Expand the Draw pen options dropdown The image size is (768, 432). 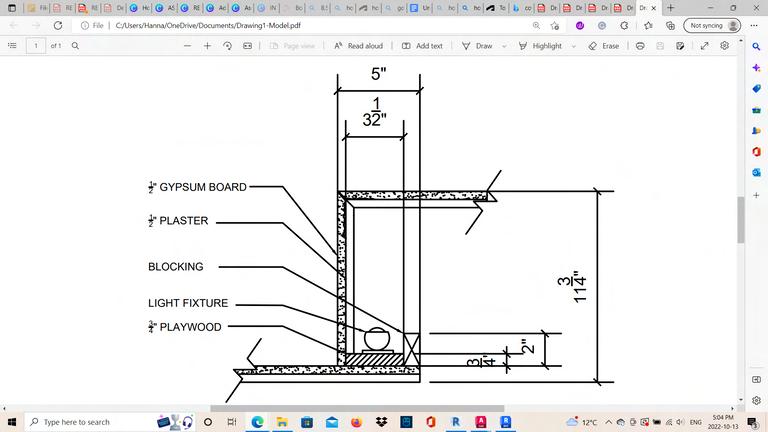click(504, 46)
